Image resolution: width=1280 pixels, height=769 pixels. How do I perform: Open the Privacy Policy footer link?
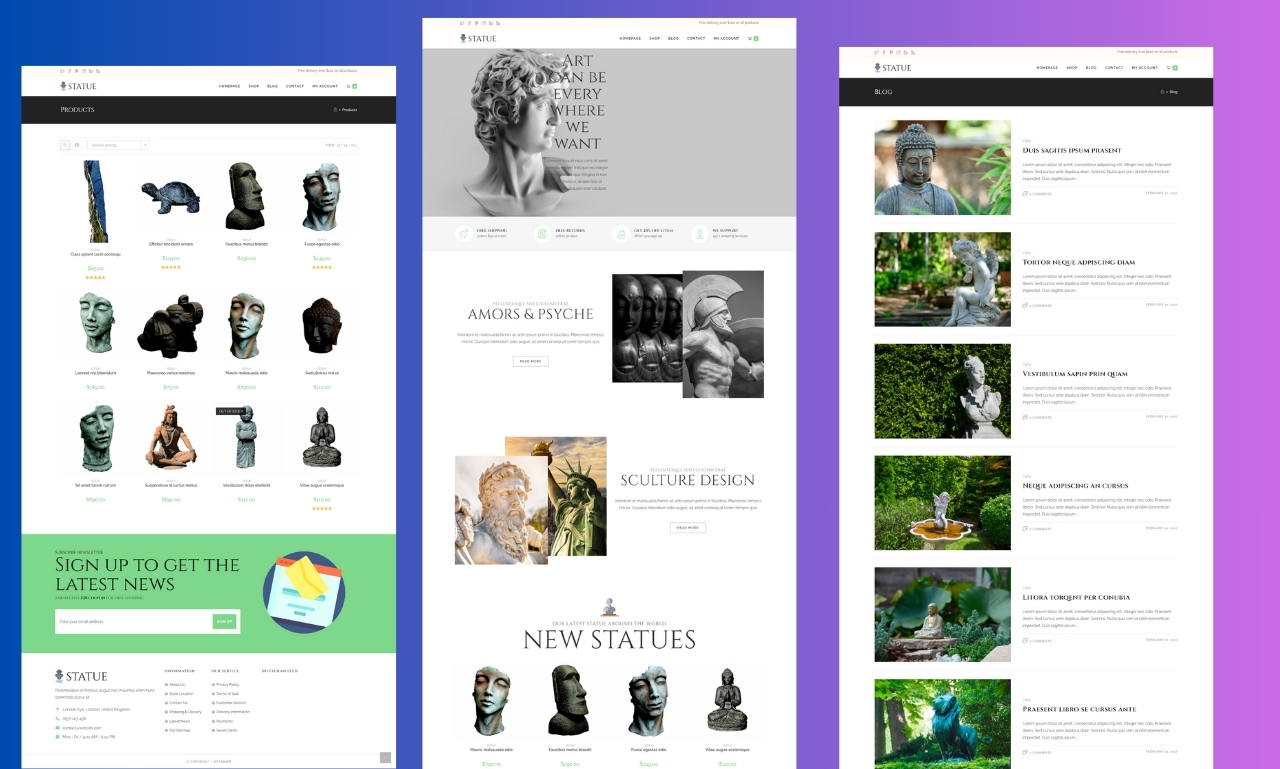(227, 684)
